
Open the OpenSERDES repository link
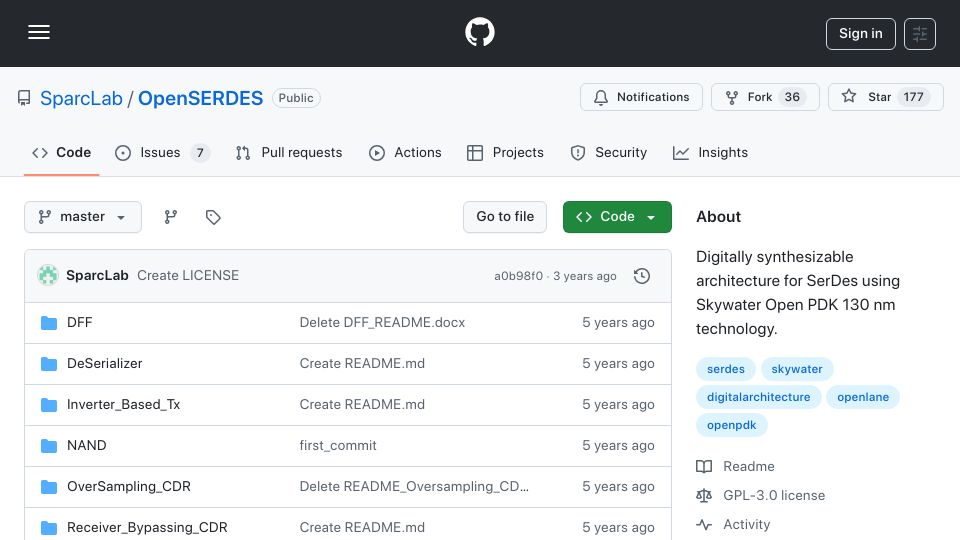[x=200, y=98]
